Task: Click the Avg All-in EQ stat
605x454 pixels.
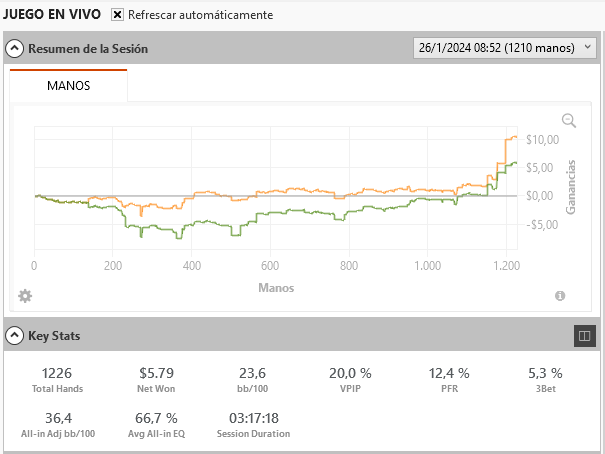Action: click(x=156, y=425)
